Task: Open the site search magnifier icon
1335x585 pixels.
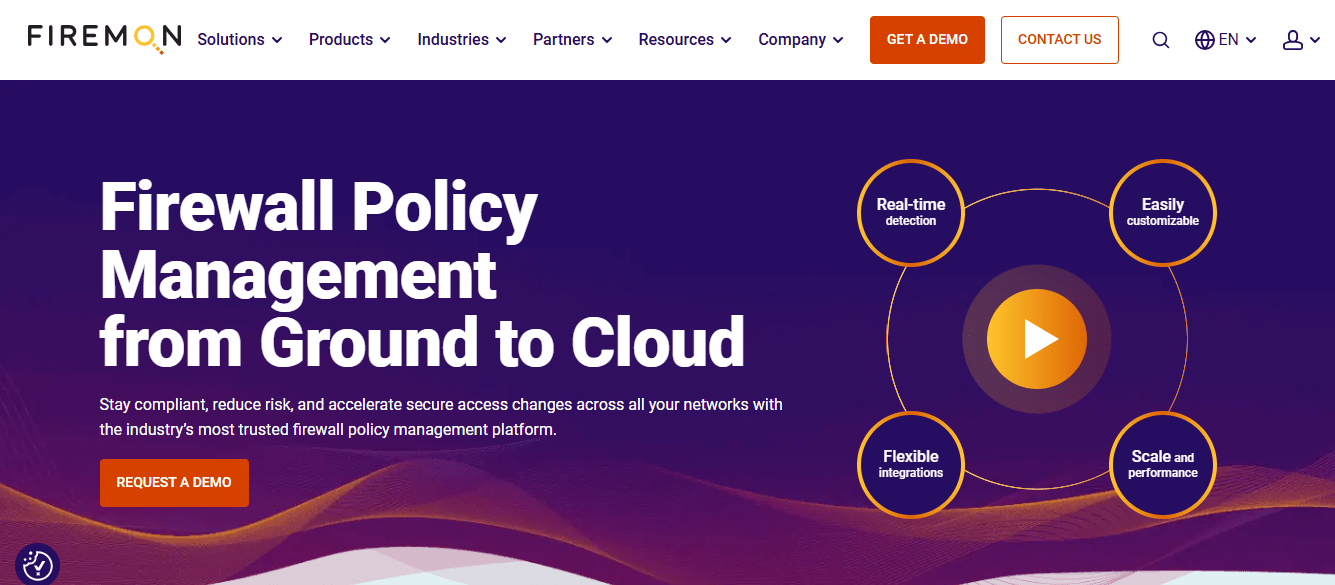Action: (x=1160, y=40)
